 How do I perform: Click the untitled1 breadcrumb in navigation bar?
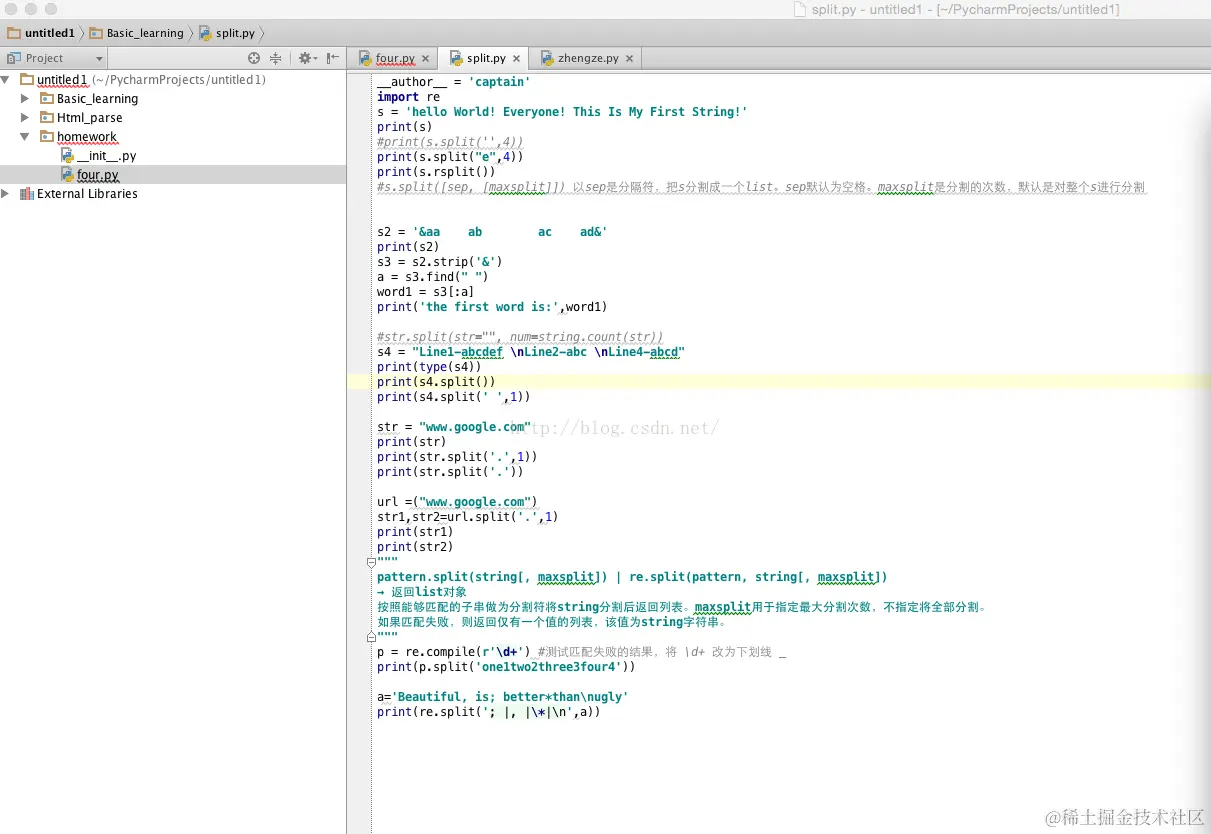(41, 33)
